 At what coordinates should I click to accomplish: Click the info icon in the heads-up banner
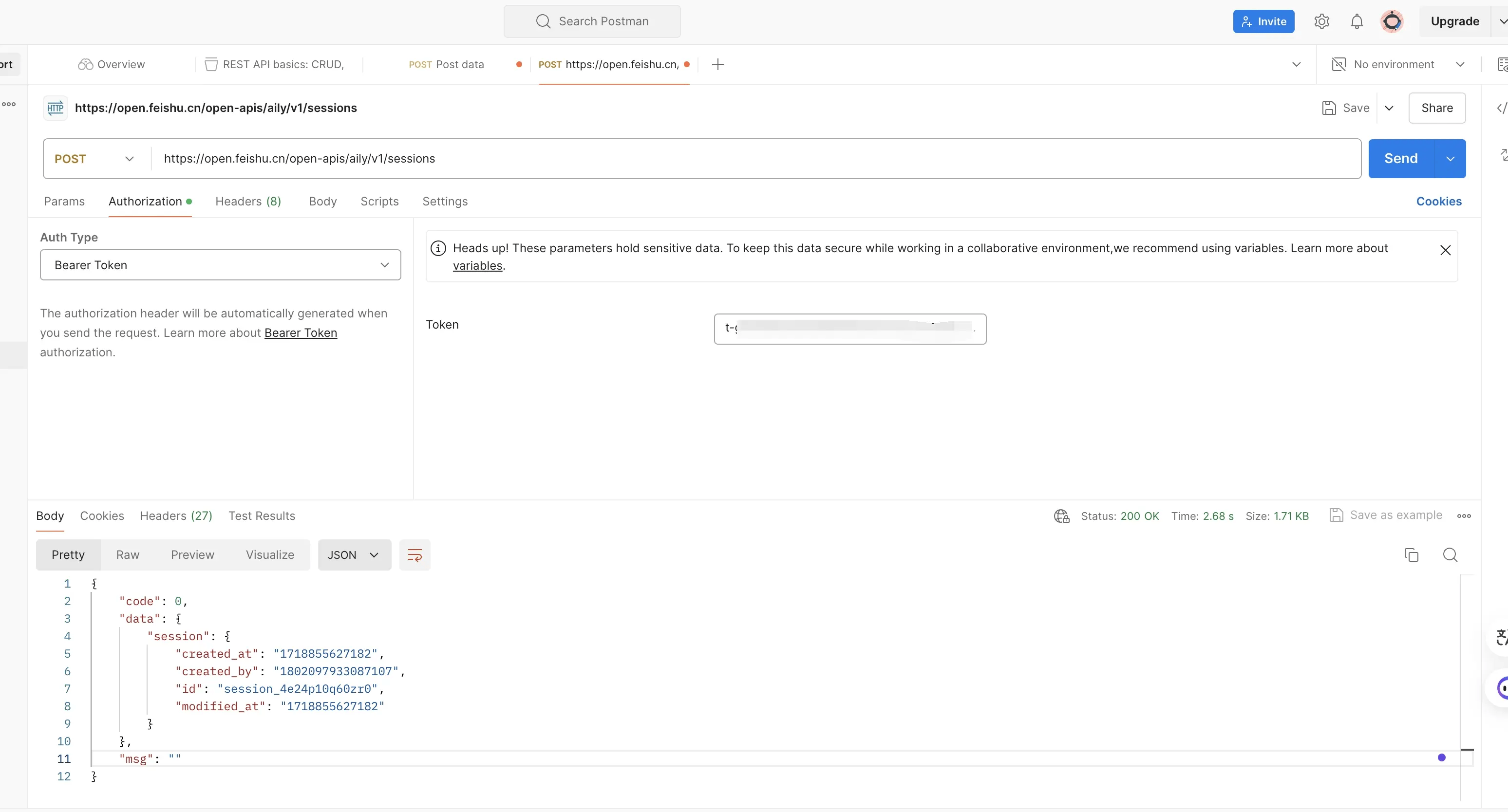pyautogui.click(x=438, y=248)
